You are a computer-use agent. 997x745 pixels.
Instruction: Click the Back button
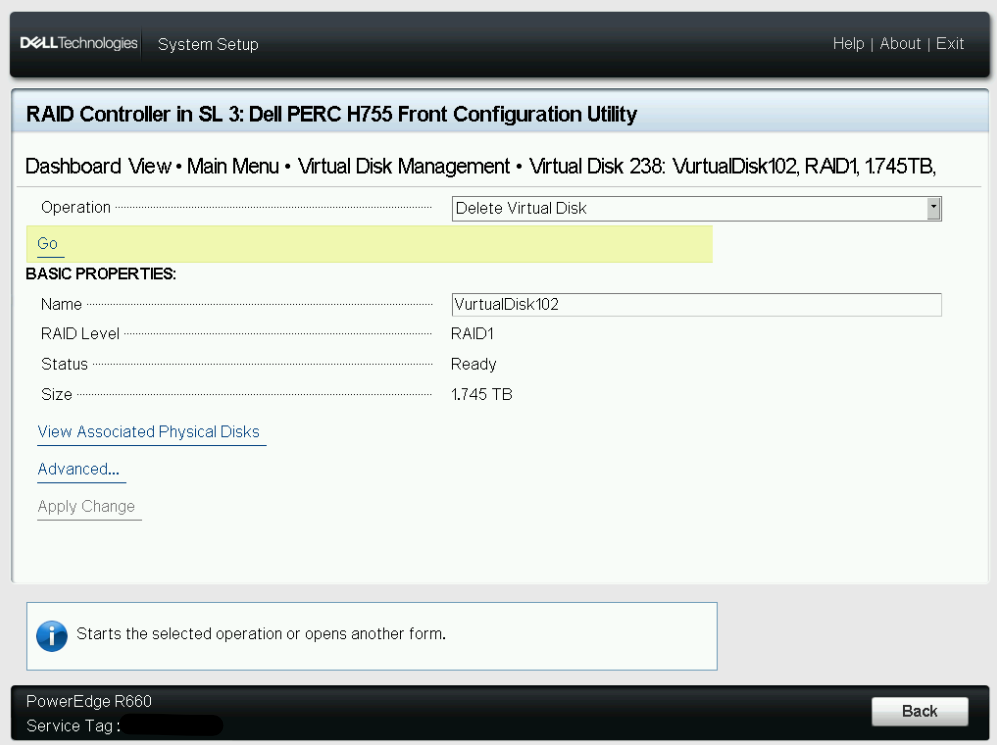pos(919,711)
